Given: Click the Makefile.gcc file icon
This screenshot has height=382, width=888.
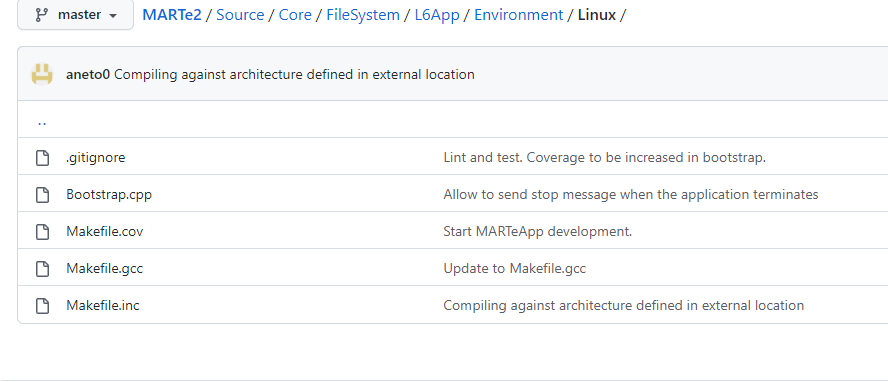Looking at the screenshot, I should tap(42, 268).
